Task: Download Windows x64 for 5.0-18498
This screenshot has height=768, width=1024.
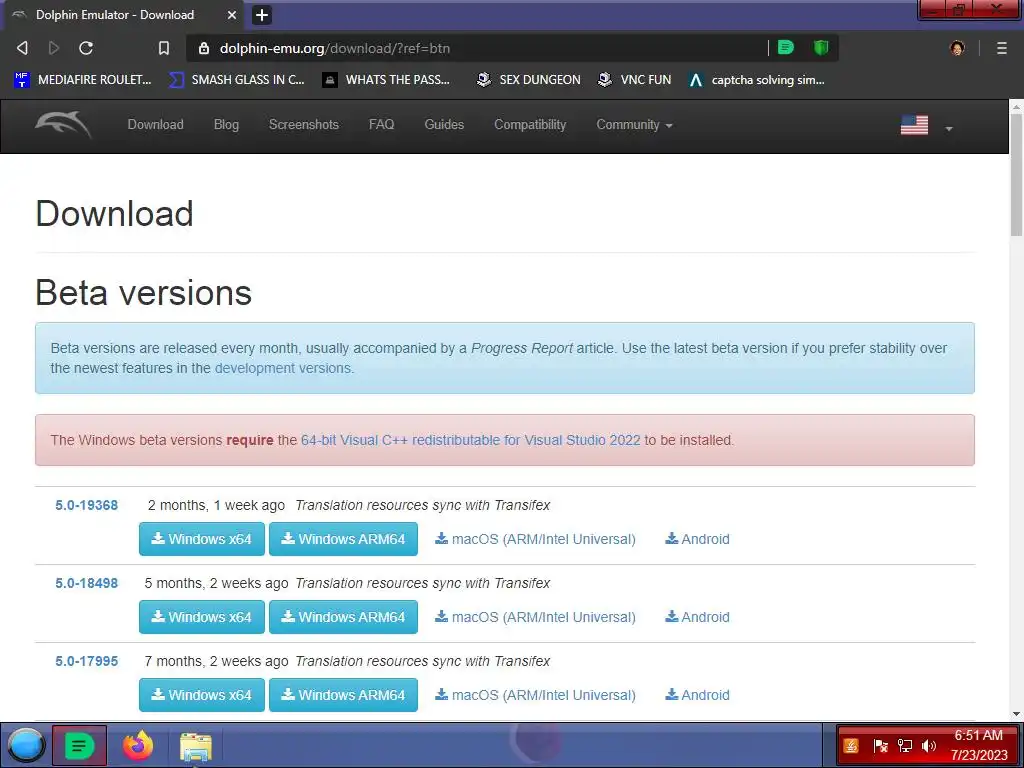Action: pos(202,617)
